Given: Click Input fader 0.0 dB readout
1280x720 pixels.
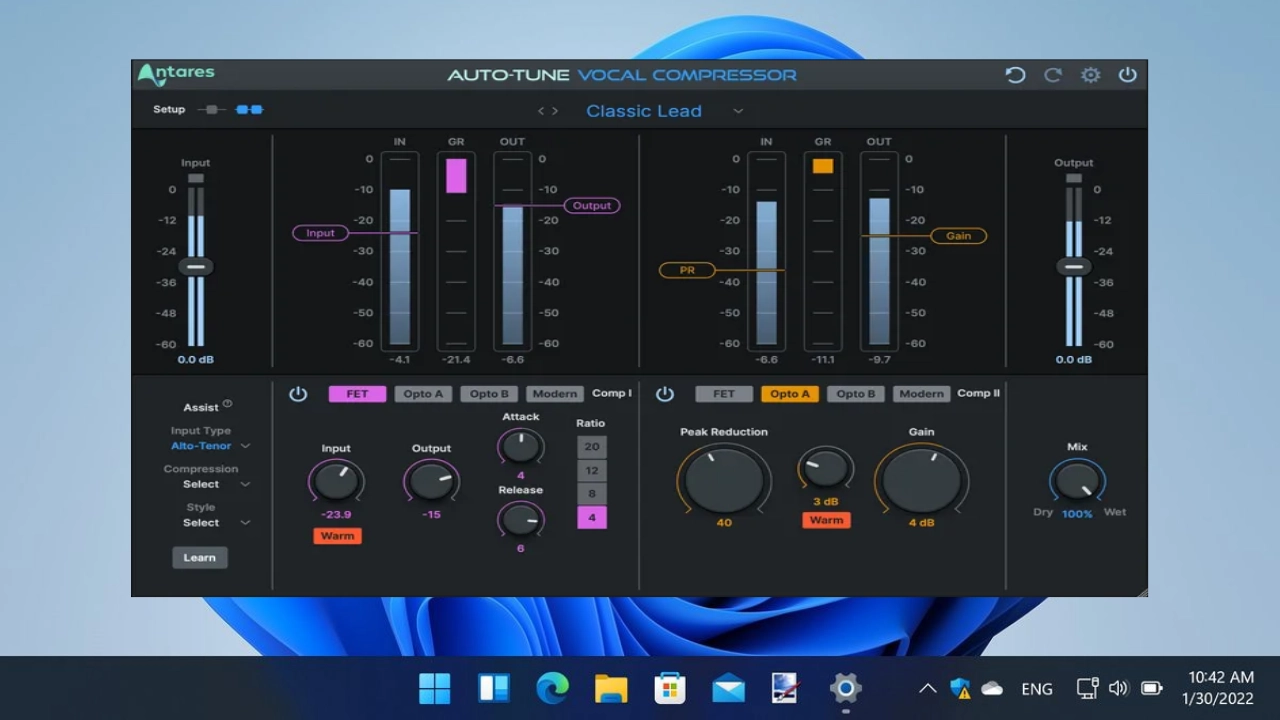Looking at the screenshot, I should click(x=196, y=359).
